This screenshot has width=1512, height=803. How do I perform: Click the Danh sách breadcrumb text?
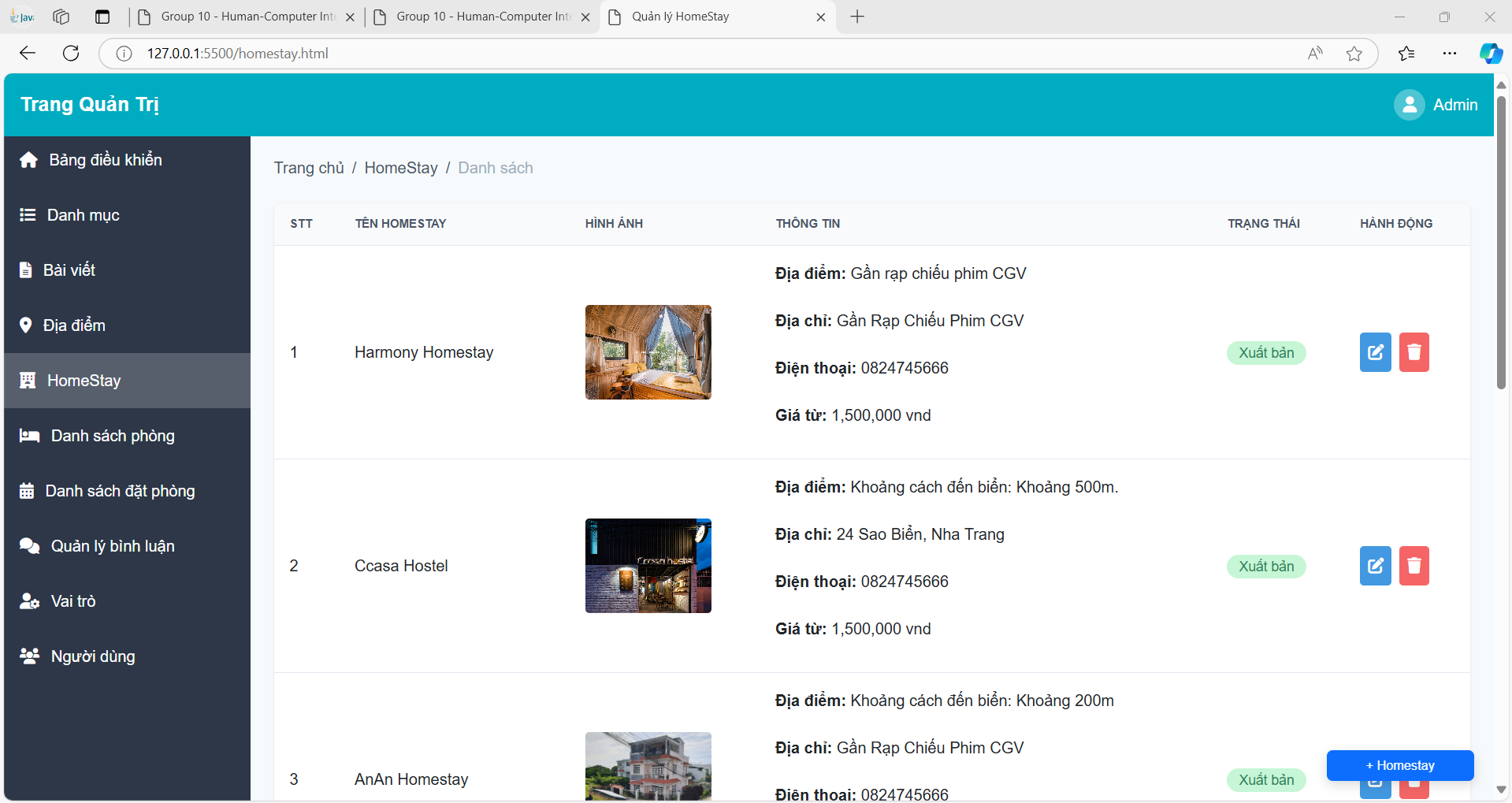(x=496, y=168)
